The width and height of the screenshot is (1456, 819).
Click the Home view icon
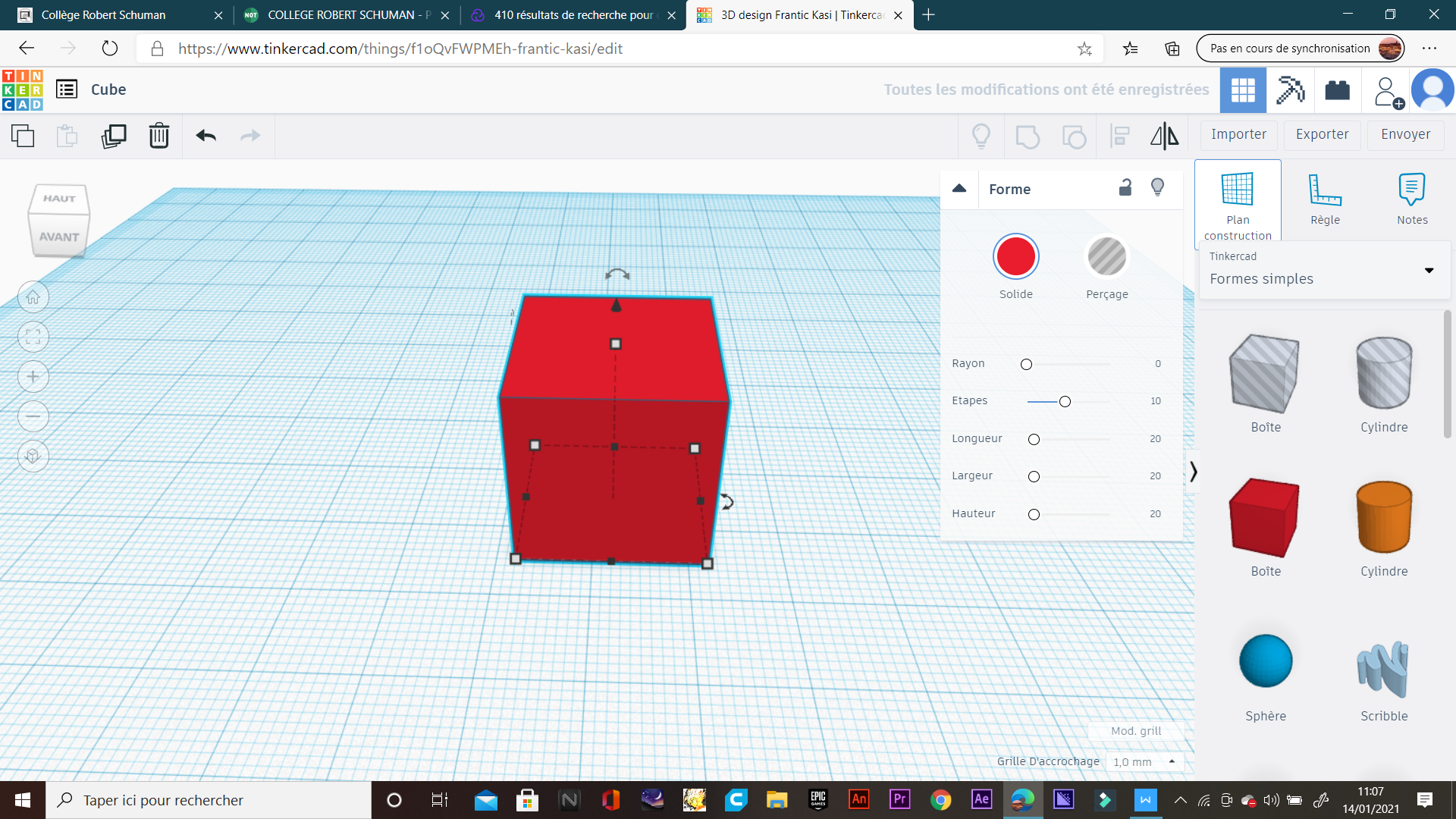(33, 297)
